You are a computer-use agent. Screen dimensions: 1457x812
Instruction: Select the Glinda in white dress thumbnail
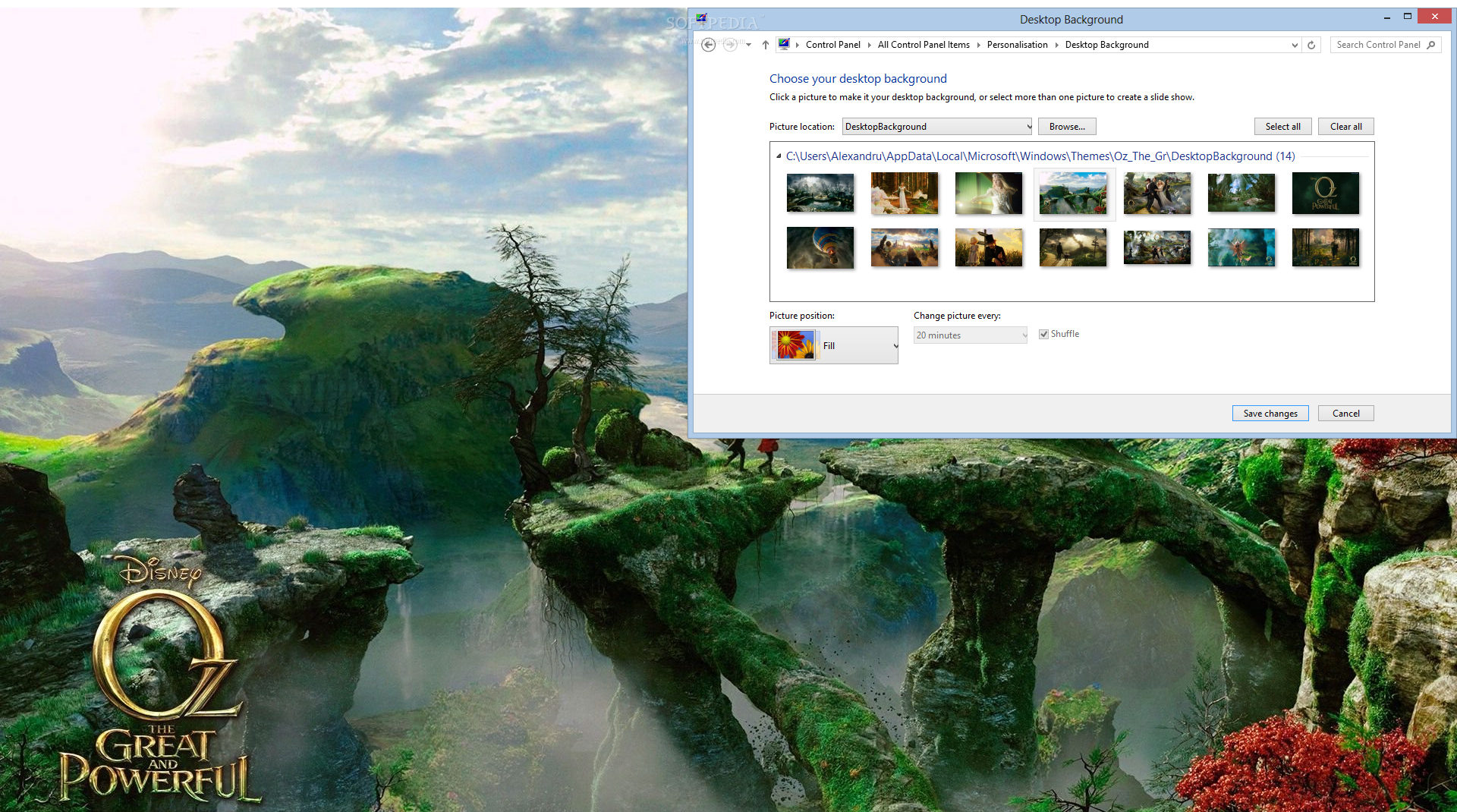click(x=905, y=193)
